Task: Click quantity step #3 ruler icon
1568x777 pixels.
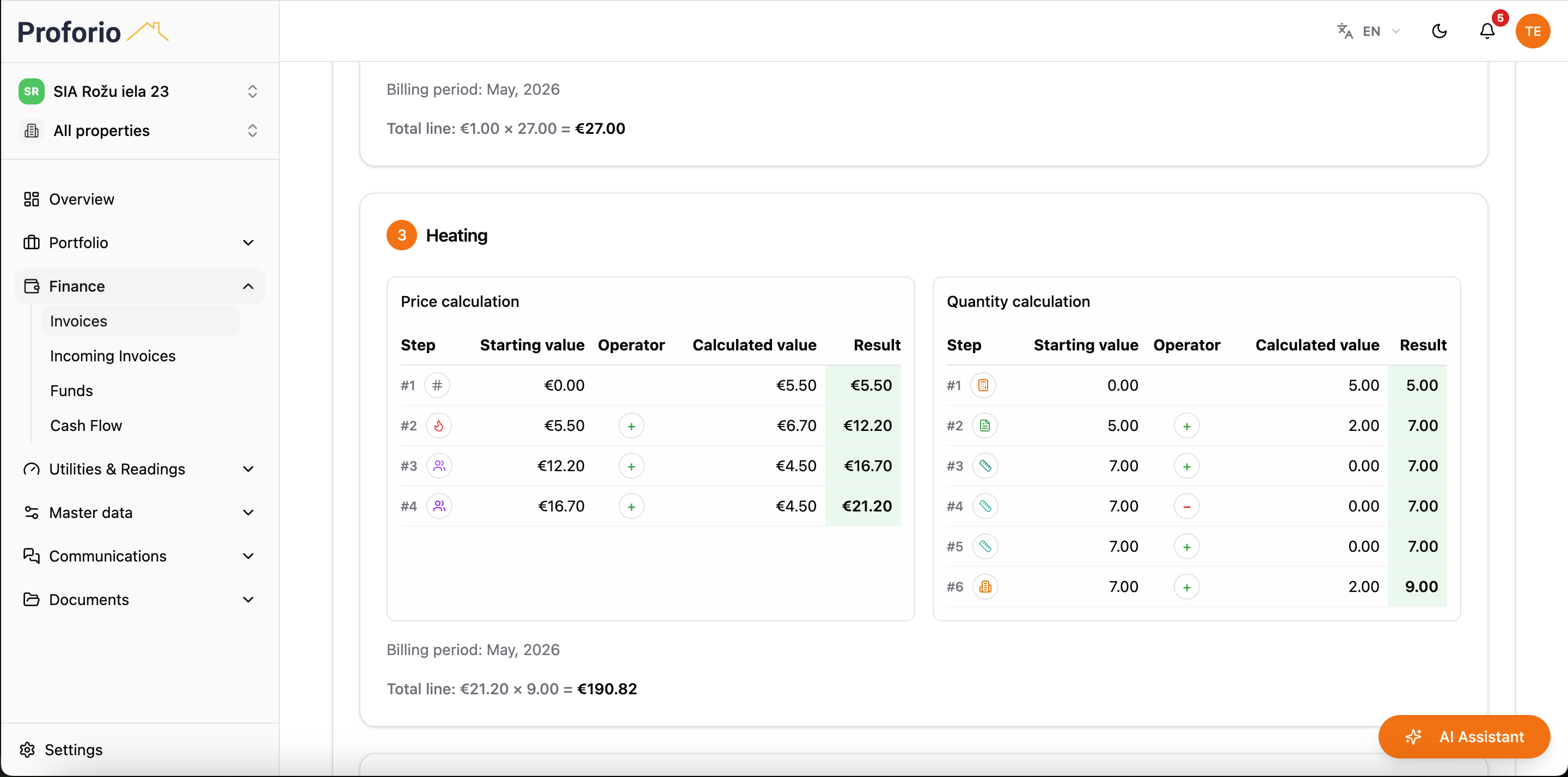Action: (x=985, y=466)
